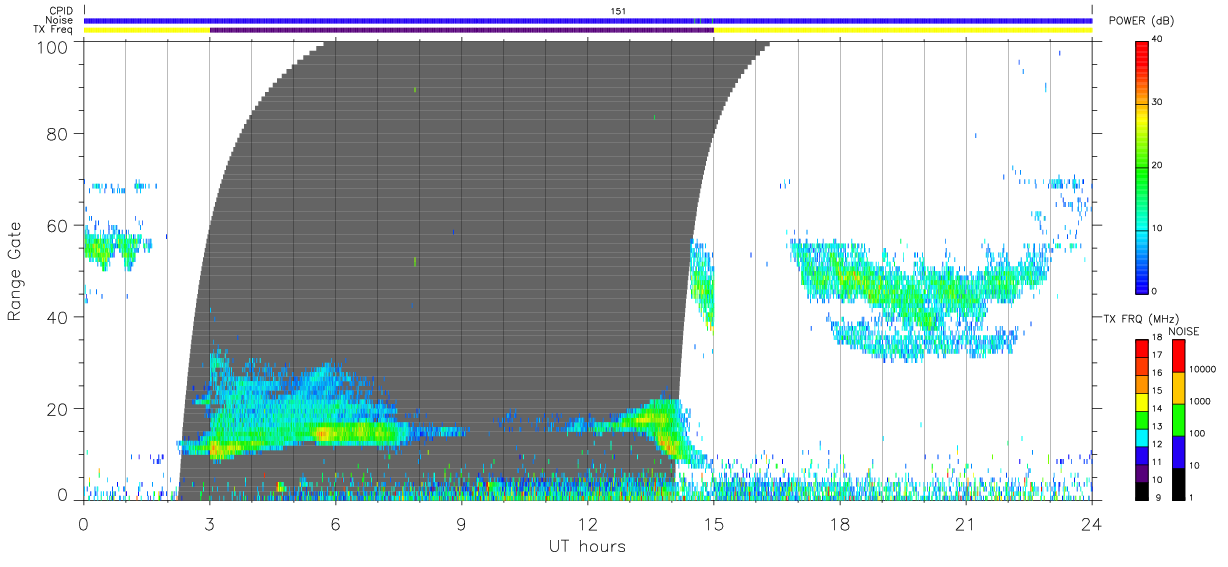Click the 30 tick on the power colorbar
Image resolution: width=1228 pixels, height=567 pixels.
[1159, 102]
